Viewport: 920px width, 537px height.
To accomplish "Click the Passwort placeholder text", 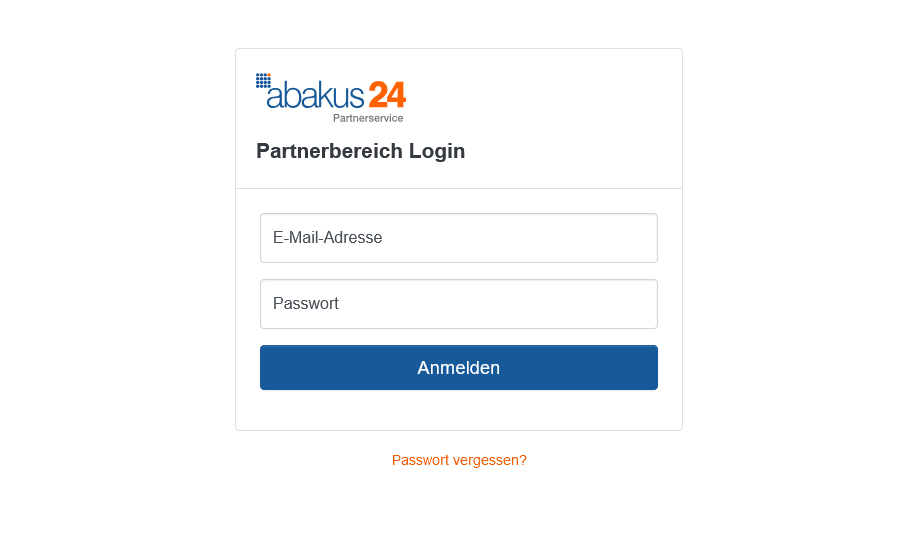I will tap(306, 303).
